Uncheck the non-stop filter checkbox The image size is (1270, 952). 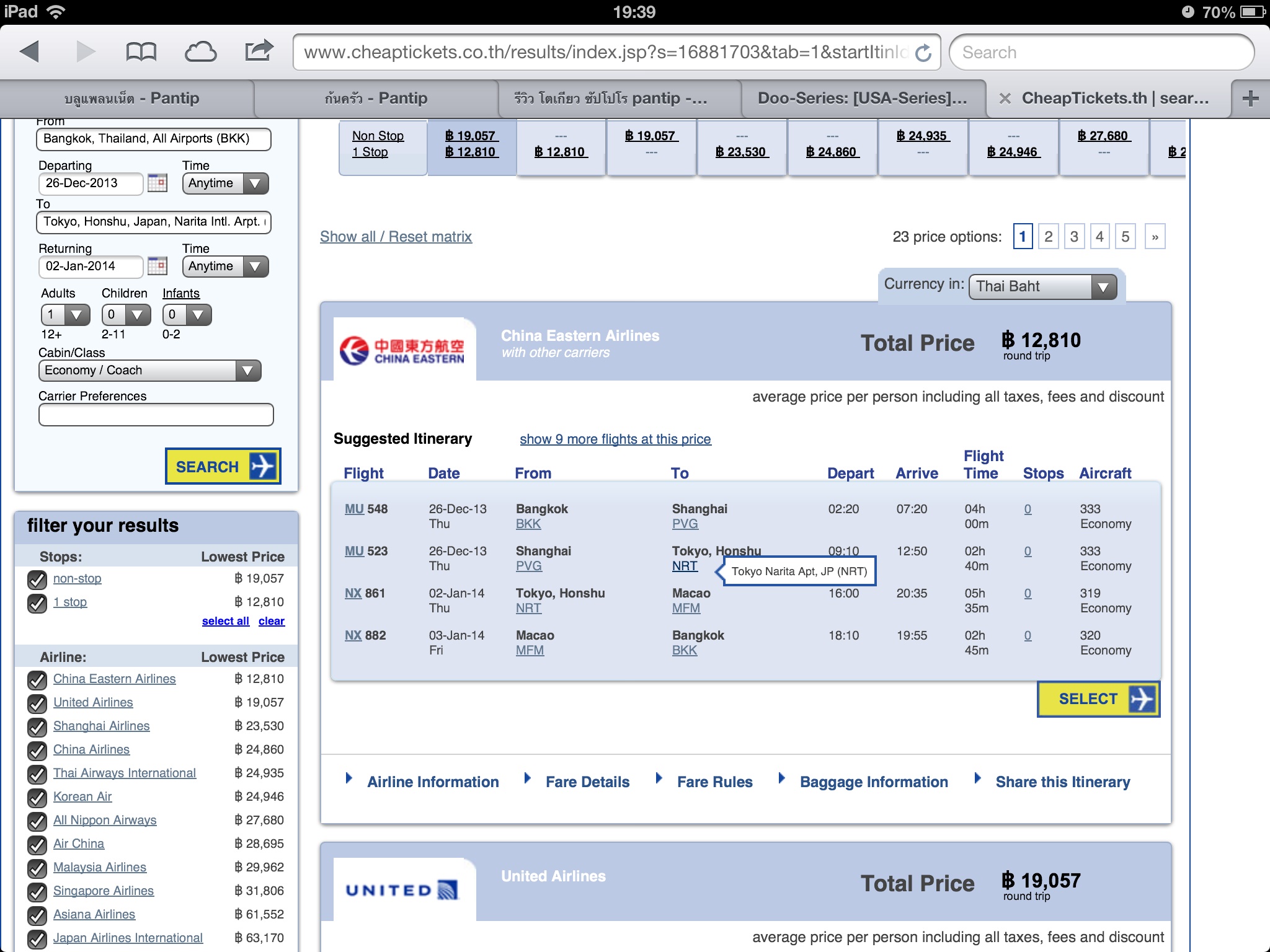pyautogui.click(x=37, y=580)
